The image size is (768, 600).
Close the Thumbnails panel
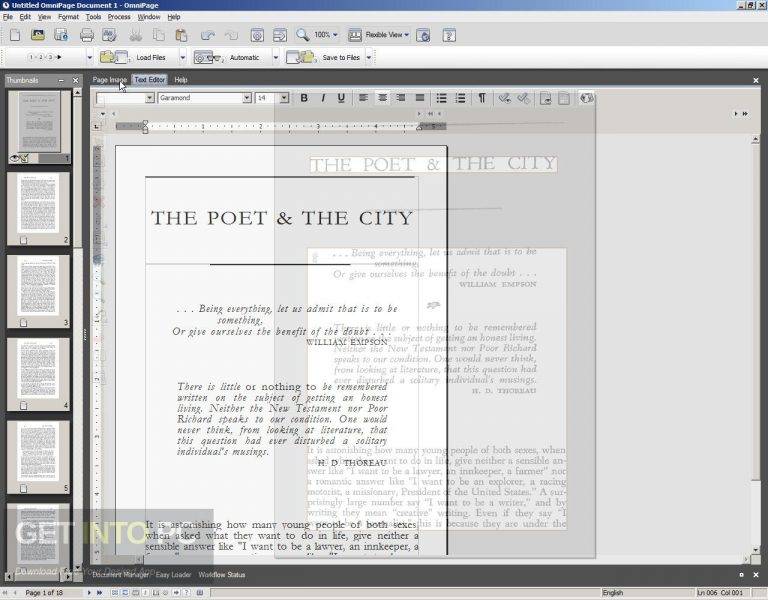pos(75,80)
